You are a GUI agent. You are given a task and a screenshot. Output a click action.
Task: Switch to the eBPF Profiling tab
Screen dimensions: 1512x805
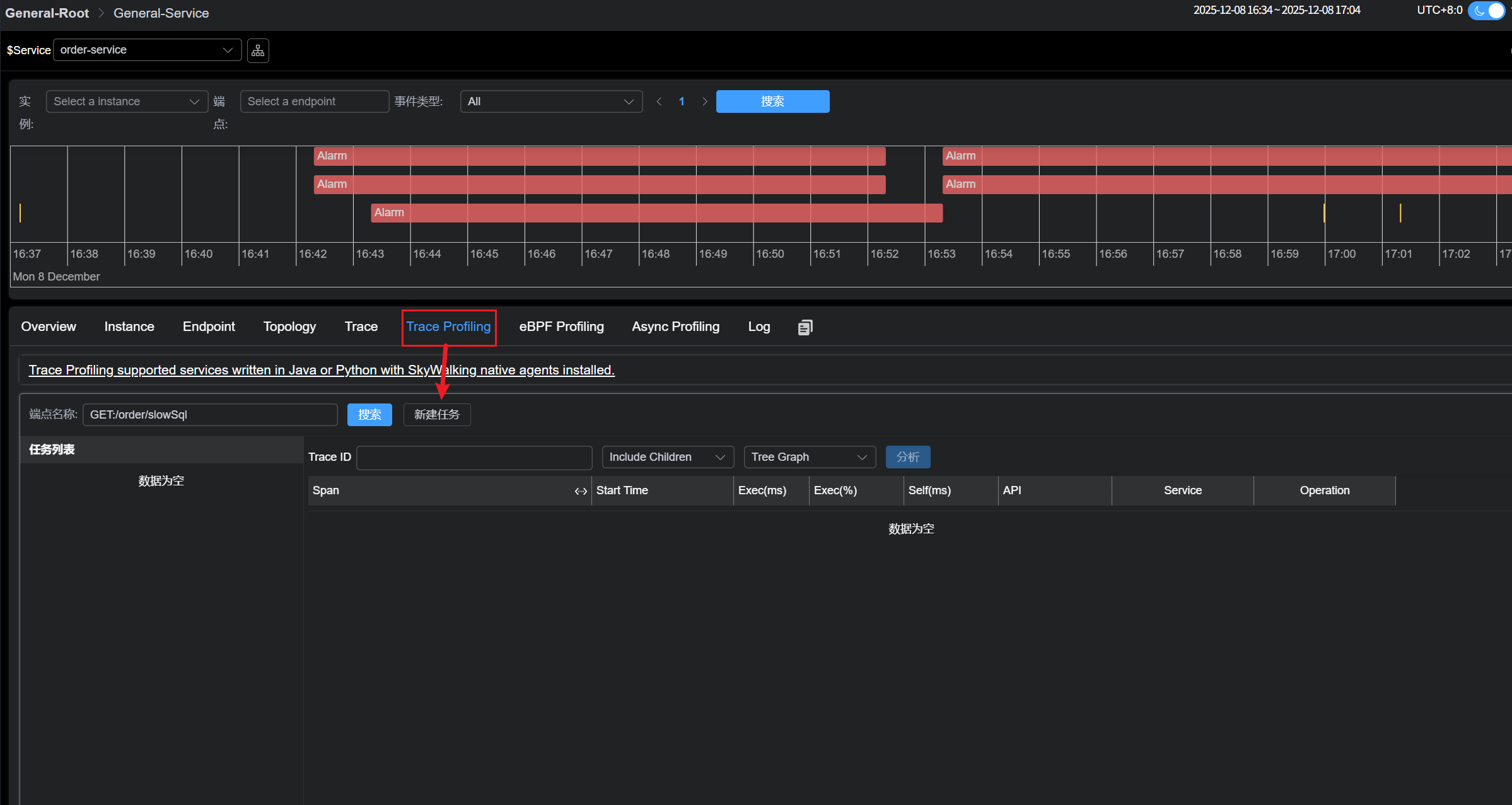point(561,327)
